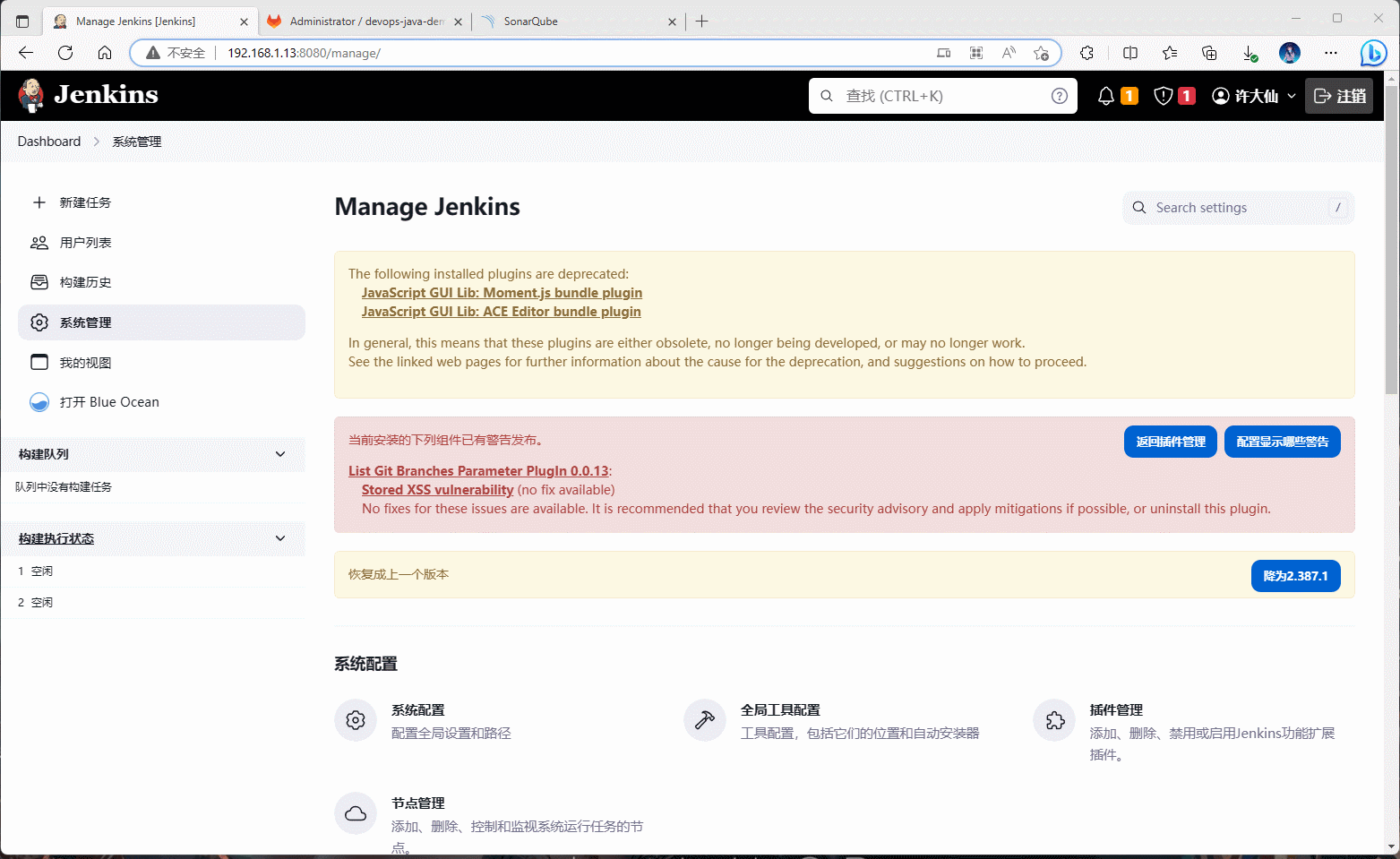Click the 全局工具配置 title
Viewport: 1400px width, 859px height.
[x=780, y=710]
